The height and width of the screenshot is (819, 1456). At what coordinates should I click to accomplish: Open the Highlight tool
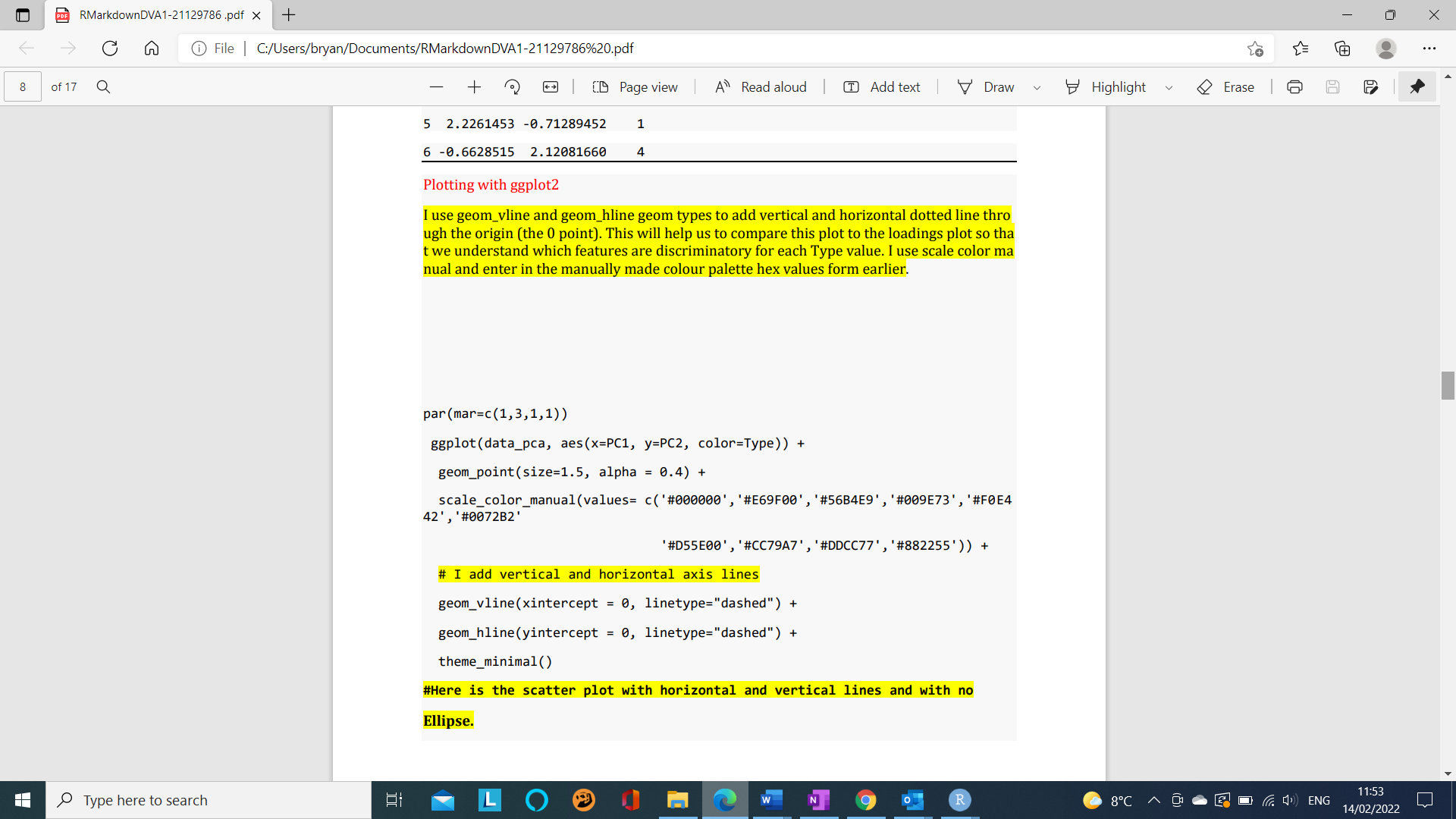pos(1106,86)
